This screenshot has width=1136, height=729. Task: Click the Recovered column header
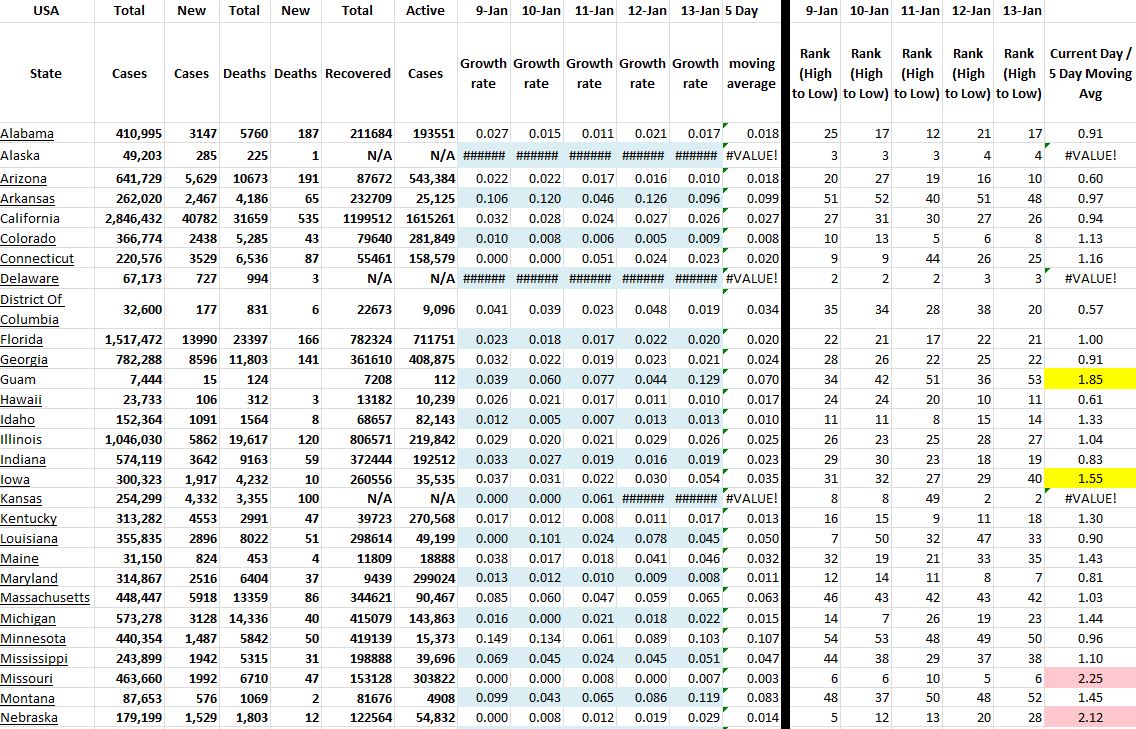358,73
